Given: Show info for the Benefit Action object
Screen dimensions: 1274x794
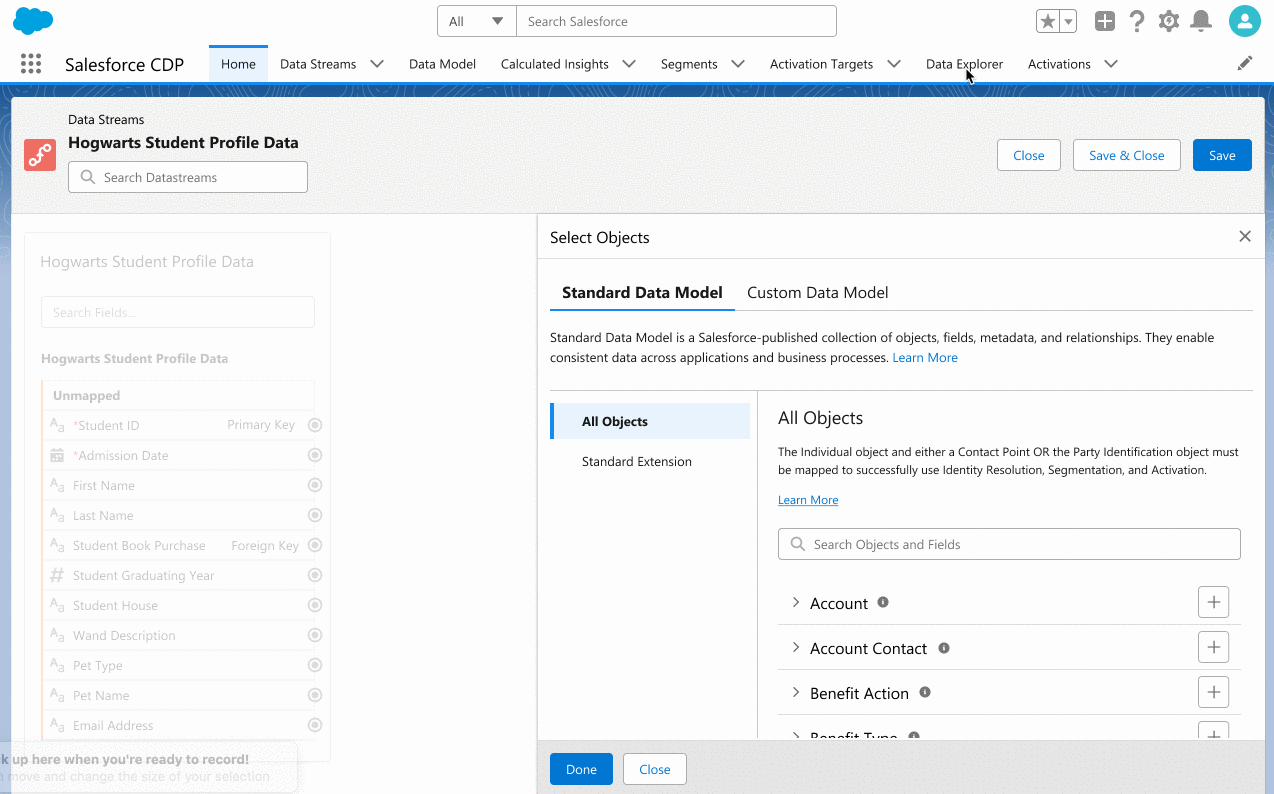Looking at the screenshot, I should pyautogui.click(x=925, y=692).
